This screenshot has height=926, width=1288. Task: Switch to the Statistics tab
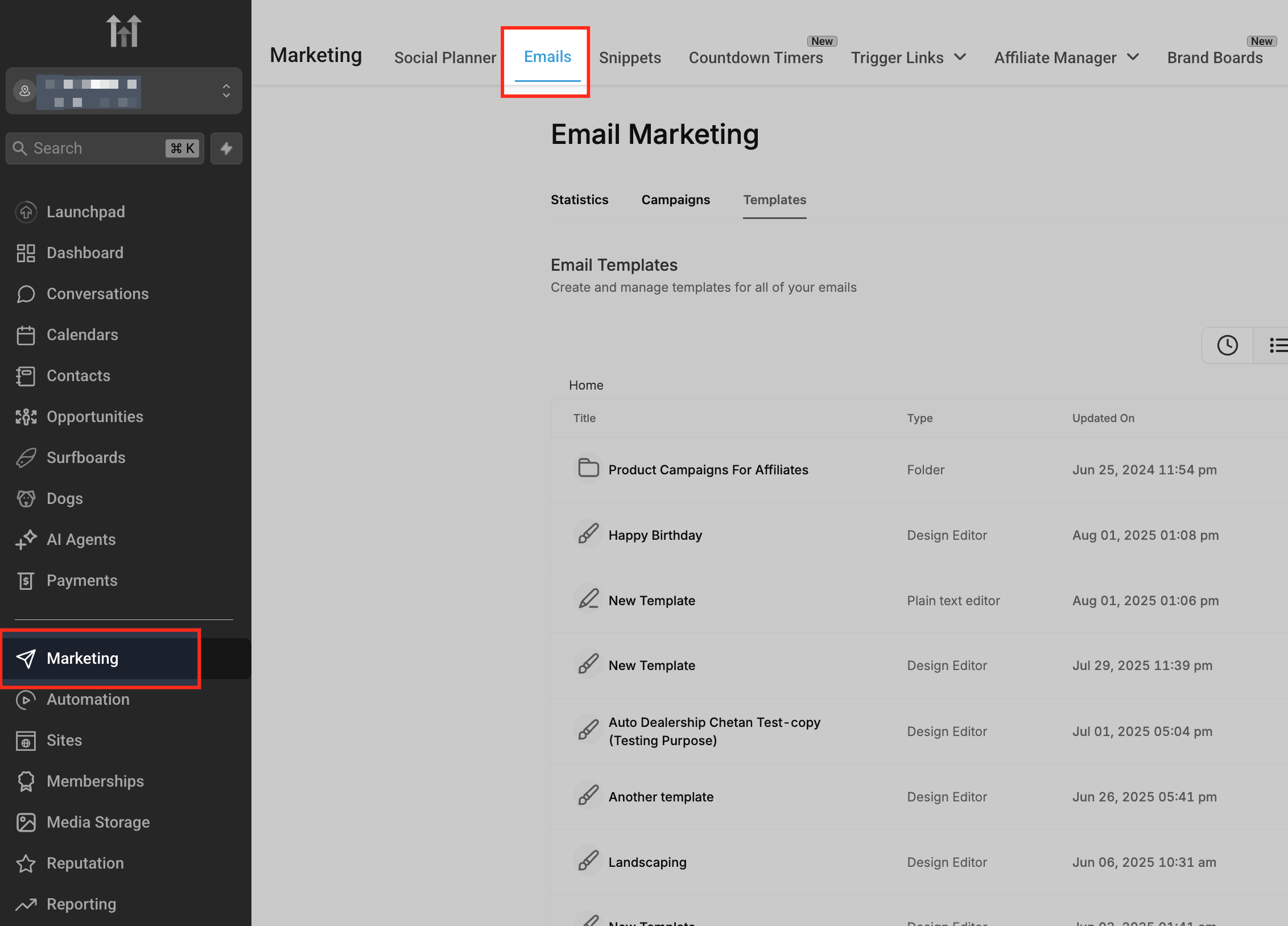(579, 200)
